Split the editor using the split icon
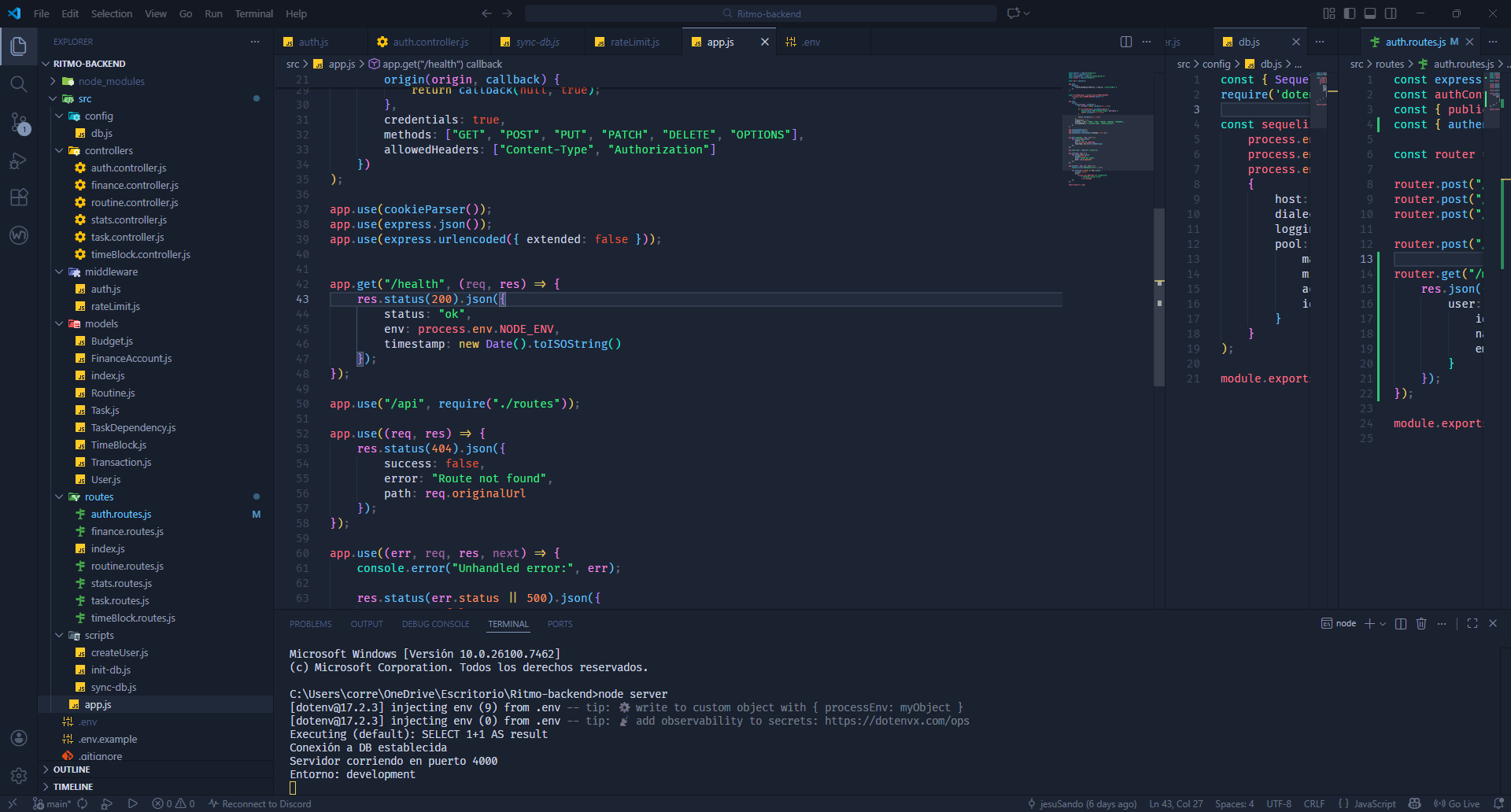The width and height of the screenshot is (1511, 812). click(1125, 42)
